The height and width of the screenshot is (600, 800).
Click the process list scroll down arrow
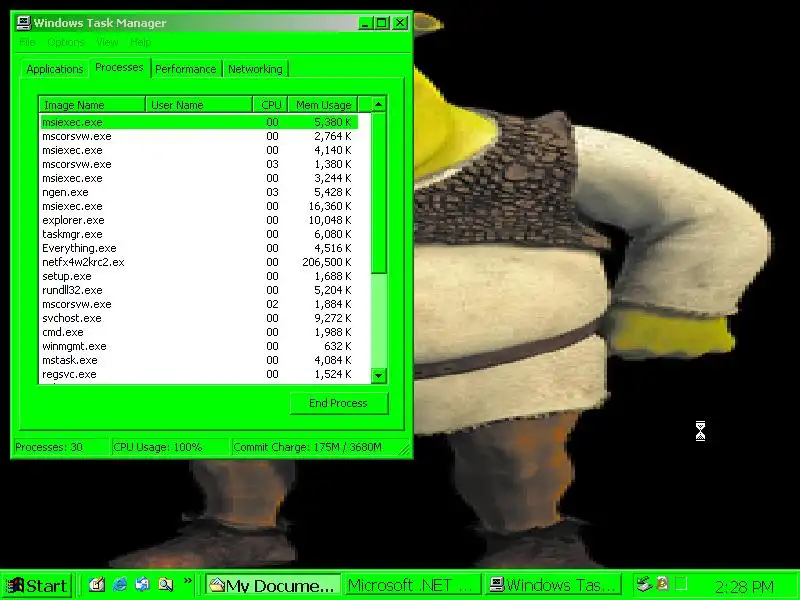(378, 376)
